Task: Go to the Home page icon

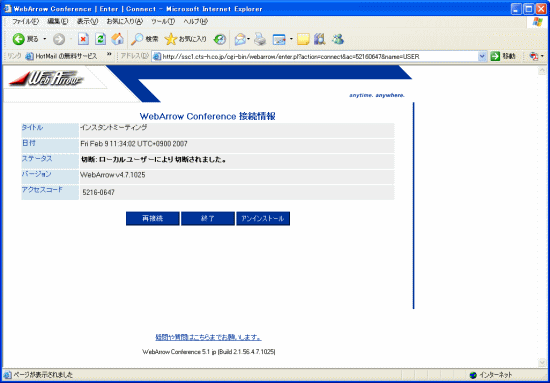Action: pos(118,39)
